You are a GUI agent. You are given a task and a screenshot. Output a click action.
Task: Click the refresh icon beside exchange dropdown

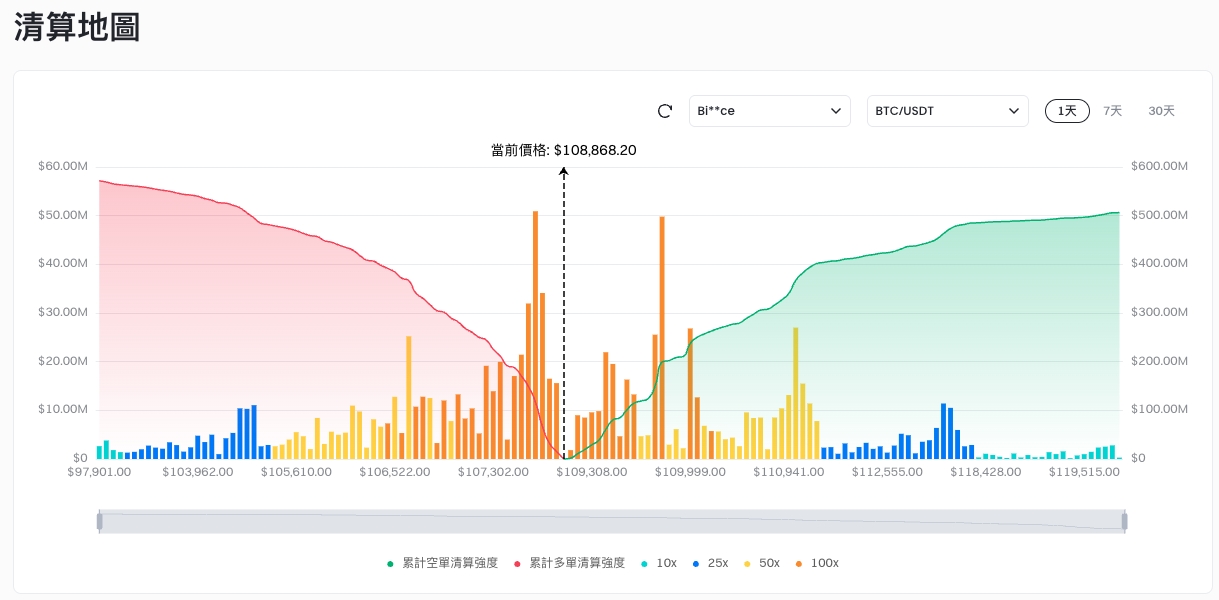coord(665,111)
